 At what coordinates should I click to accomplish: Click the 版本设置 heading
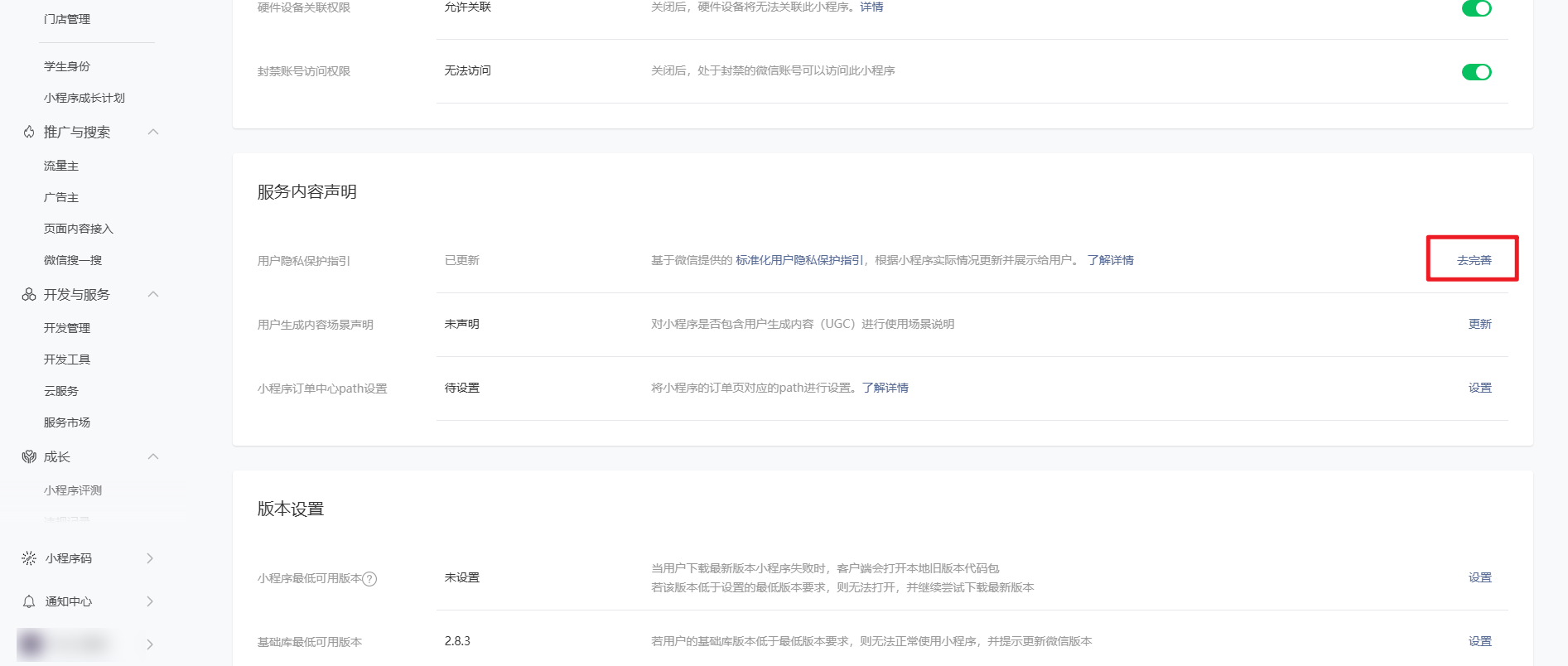pyautogui.click(x=291, y=509)
